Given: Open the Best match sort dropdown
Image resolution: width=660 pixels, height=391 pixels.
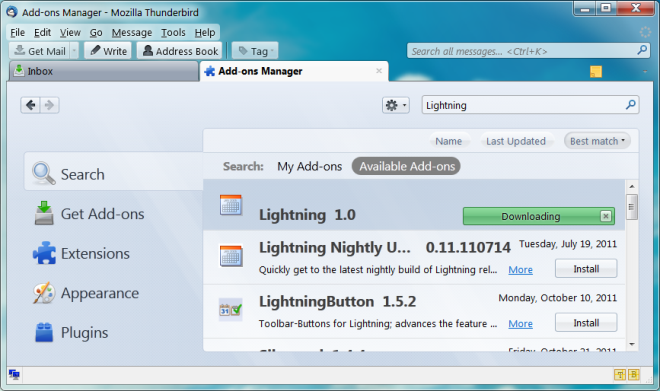Looking at the screenshot, I should tap(597, 141).
